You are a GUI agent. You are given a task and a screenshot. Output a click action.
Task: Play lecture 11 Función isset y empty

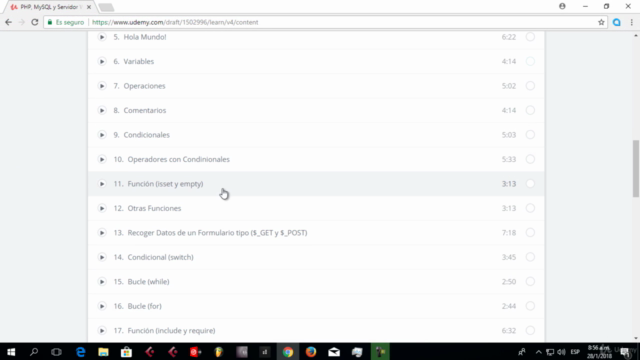coord(102,184)
